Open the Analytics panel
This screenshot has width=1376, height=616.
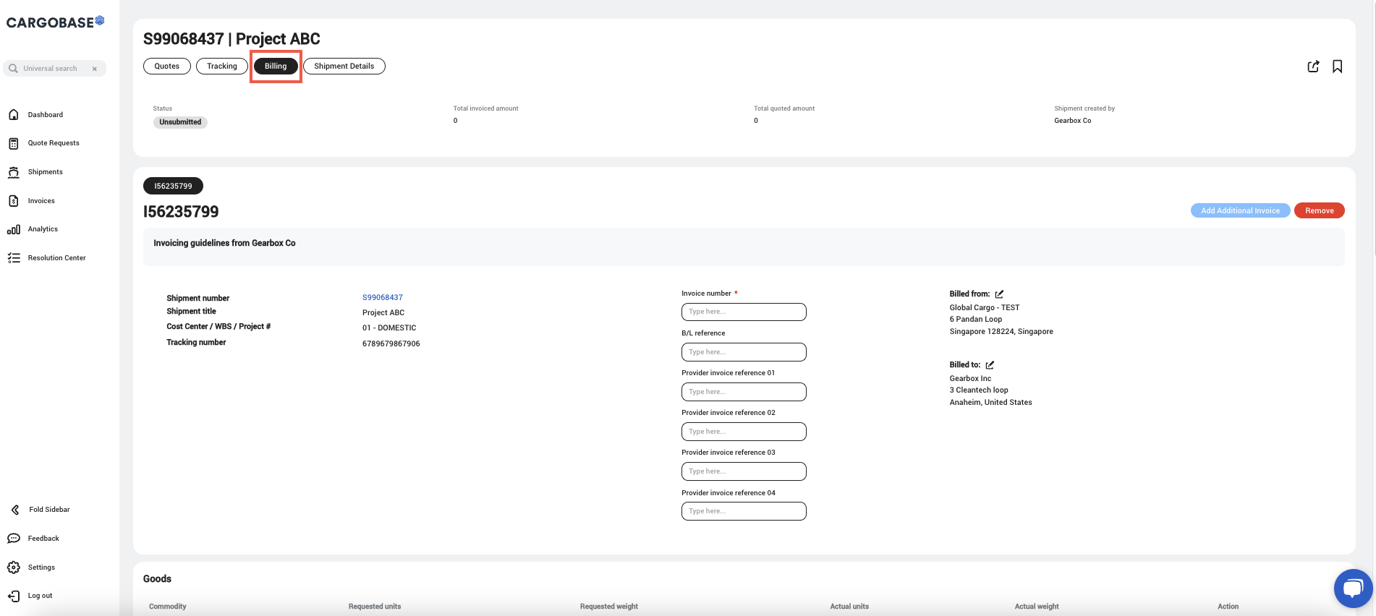(42, 228)
